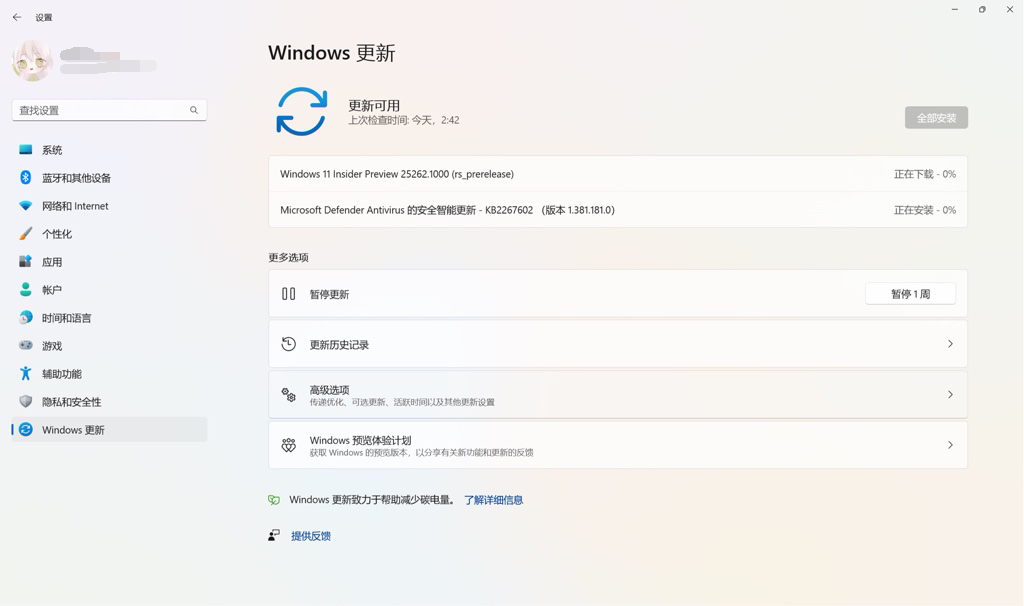
Task: Click the accessibility figure icon
Action: pos(25,373)
